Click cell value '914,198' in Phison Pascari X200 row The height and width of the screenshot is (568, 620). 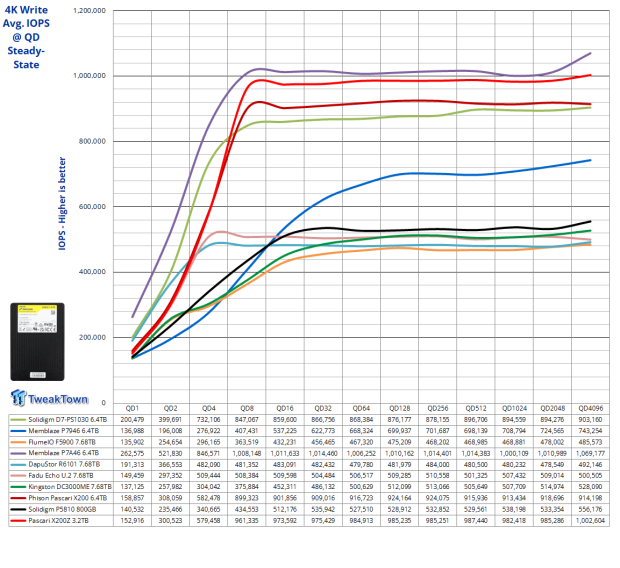591,498
